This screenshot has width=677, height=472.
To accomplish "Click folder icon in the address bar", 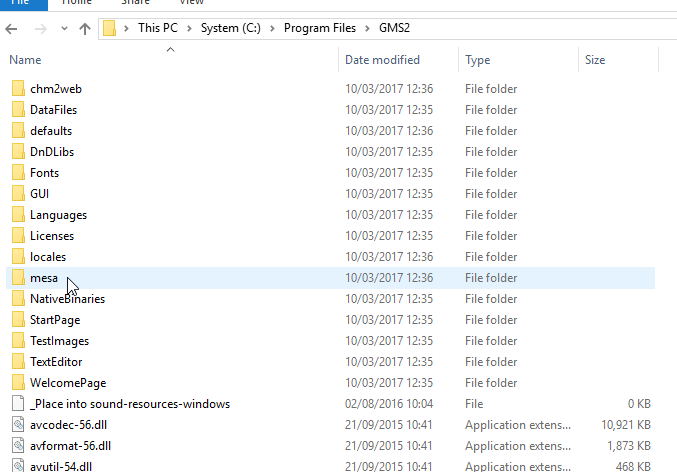I will pos(110,29).
